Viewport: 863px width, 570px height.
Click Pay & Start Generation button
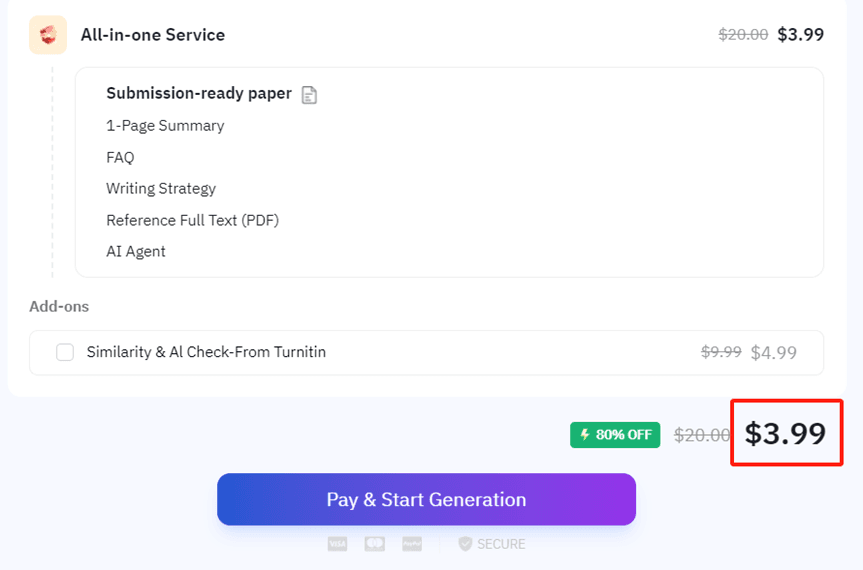(427, 499)
